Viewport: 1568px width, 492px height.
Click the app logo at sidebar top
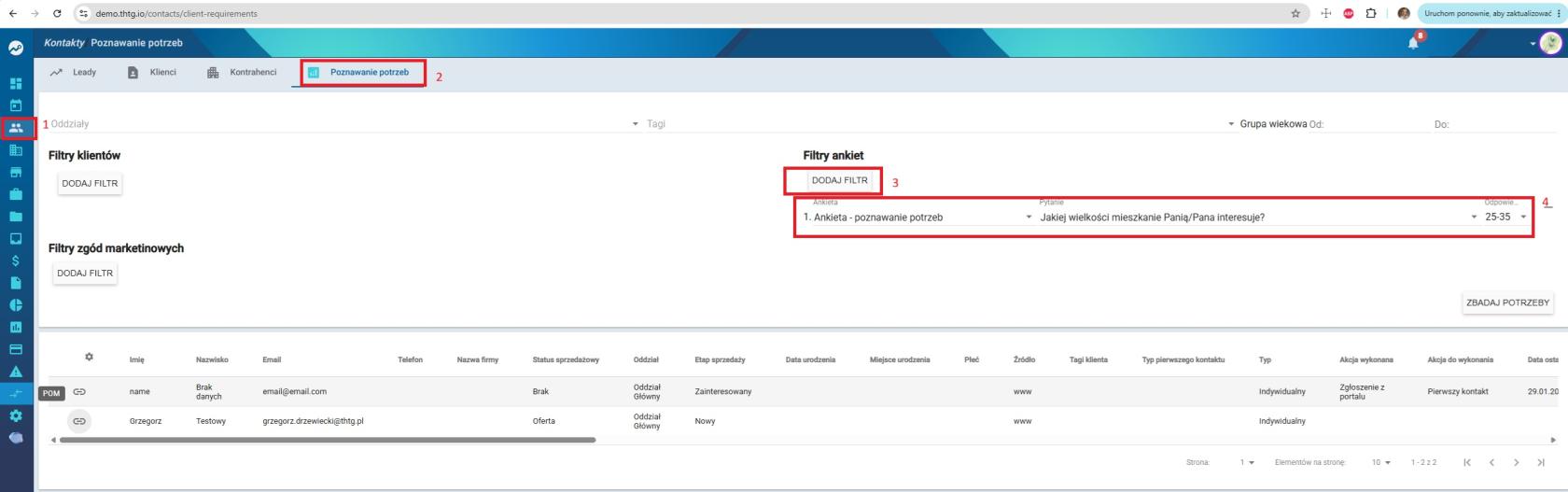pos(16,48)
